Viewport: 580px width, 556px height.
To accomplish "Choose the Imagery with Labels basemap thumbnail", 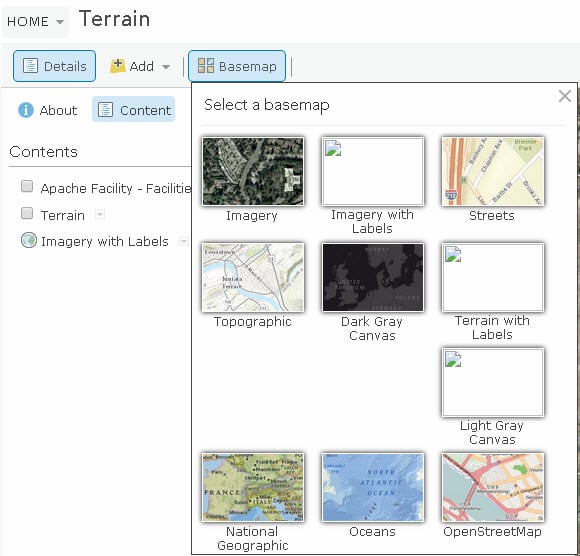I will [x=373, y=171].
